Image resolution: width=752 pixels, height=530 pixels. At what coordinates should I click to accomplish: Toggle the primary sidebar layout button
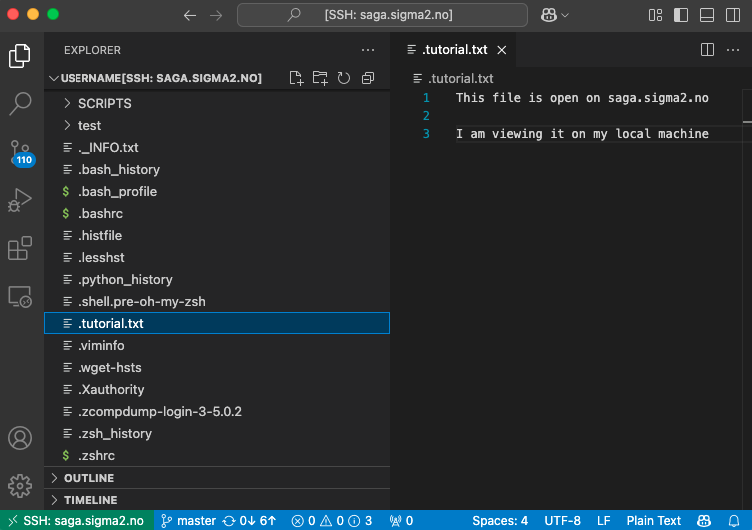[681, 15]
